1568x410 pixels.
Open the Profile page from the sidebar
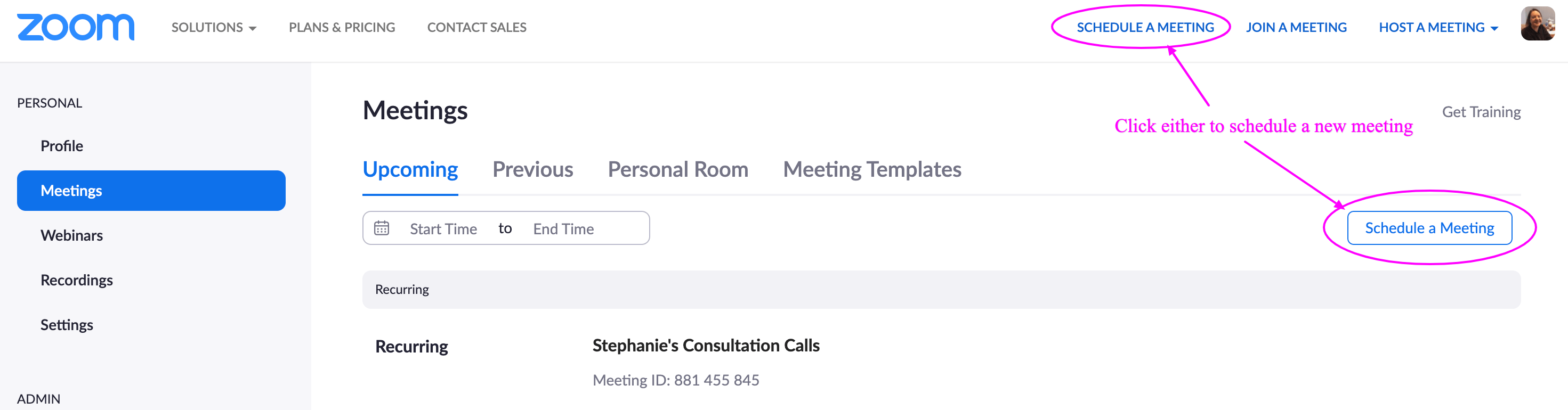pyautogui.click(x=61, y=145)
